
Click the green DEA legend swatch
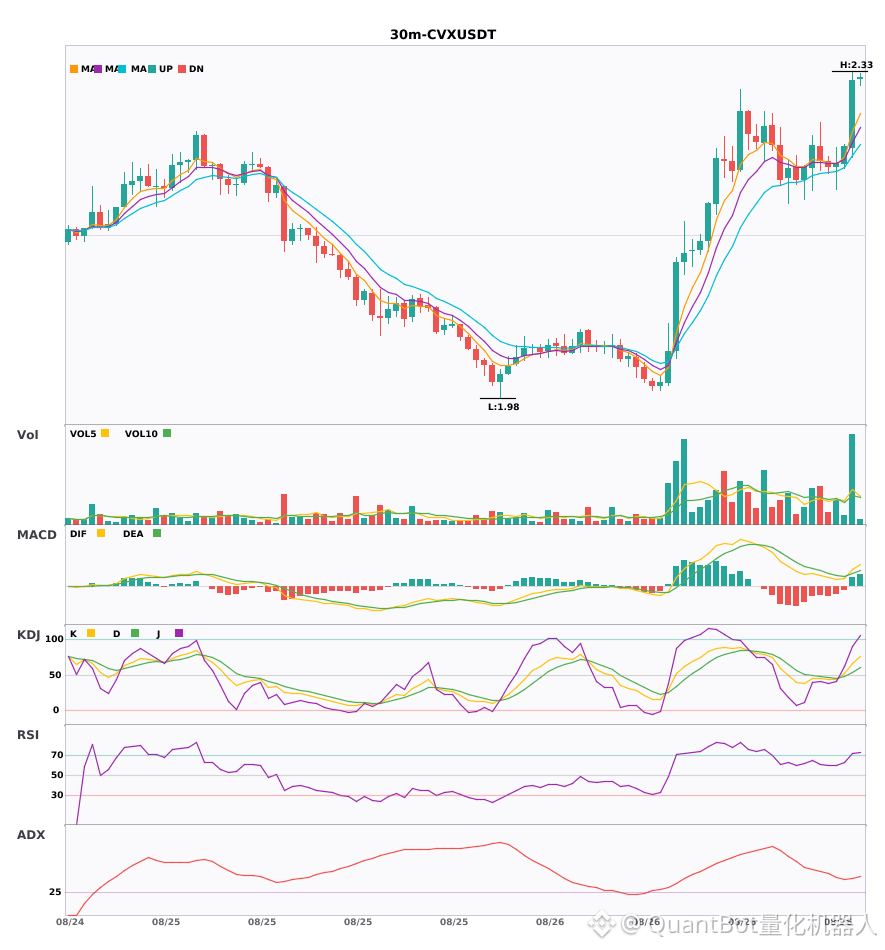(x=157, y=533)
